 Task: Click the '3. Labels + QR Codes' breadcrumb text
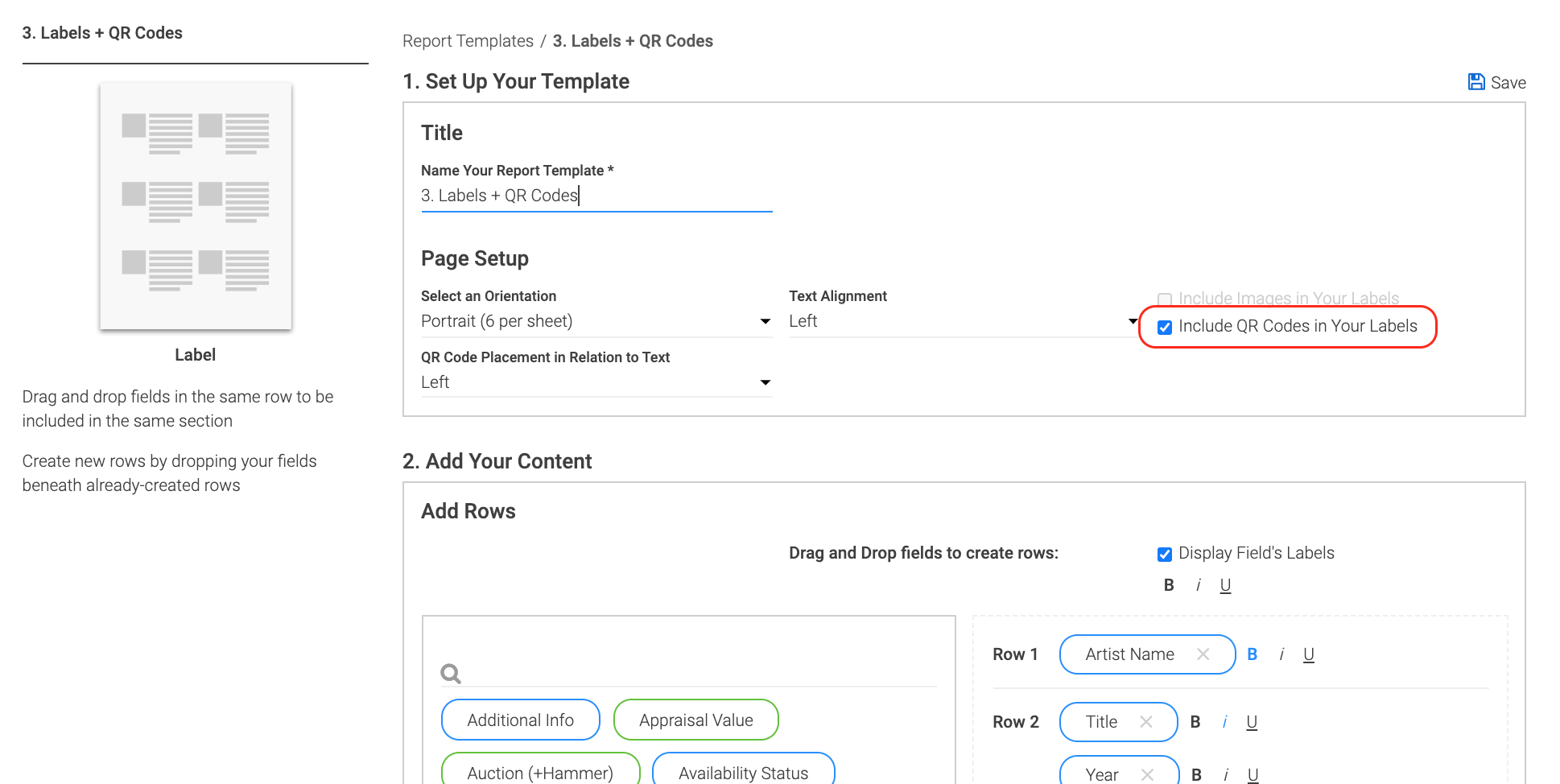[633, 41]
